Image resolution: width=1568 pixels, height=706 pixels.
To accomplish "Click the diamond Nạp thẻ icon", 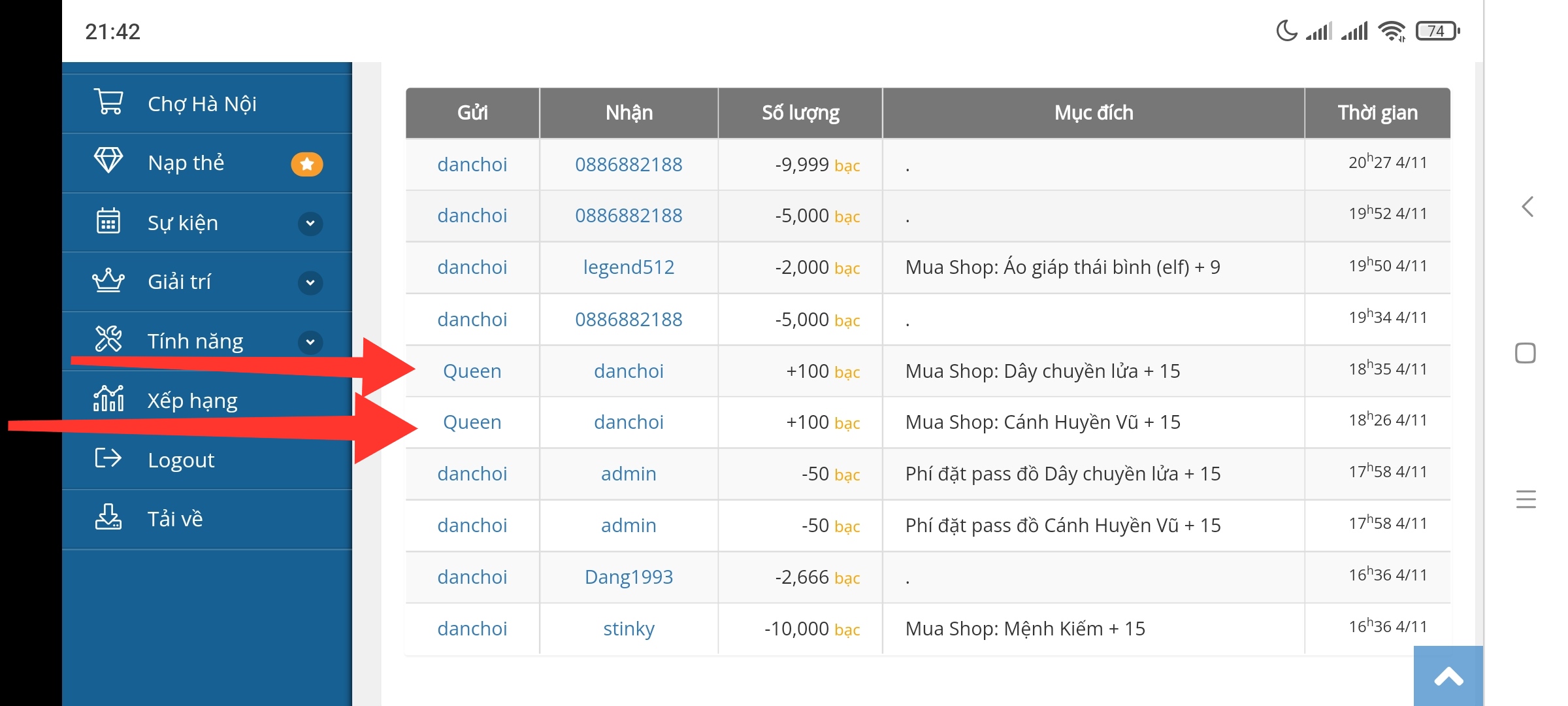I will (x=108, y=160).
